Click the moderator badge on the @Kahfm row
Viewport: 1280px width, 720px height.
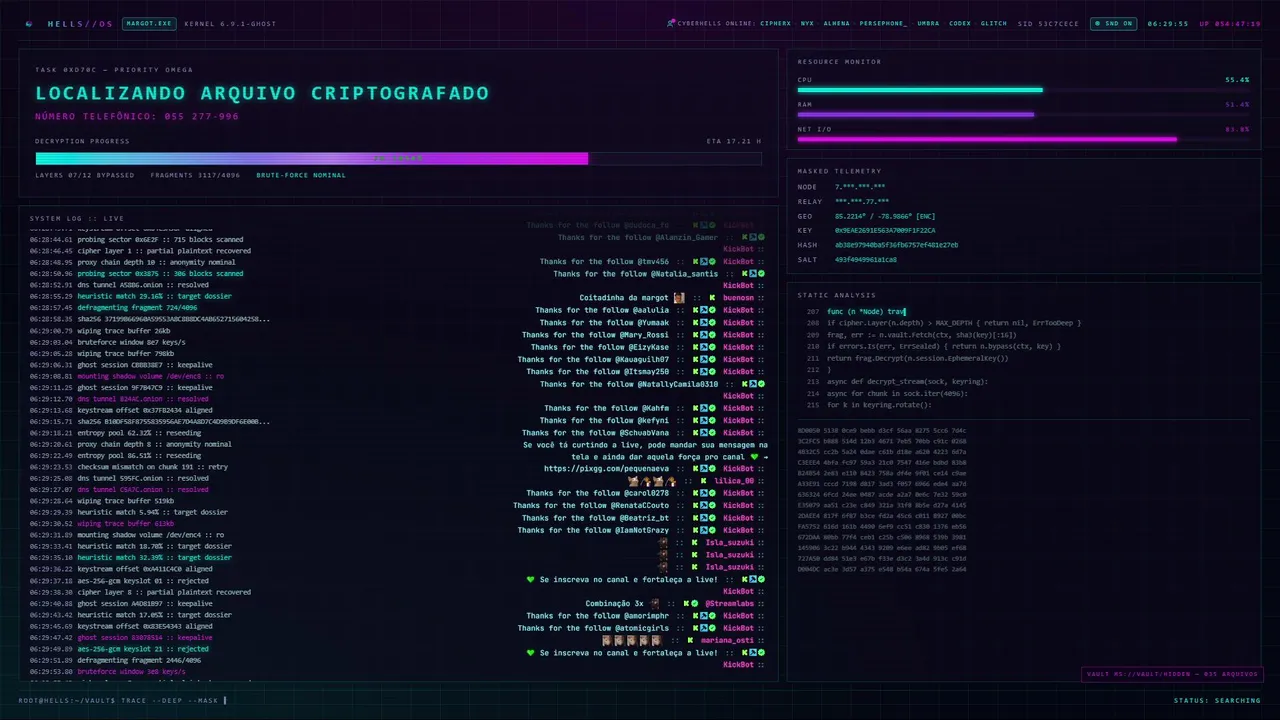pyautogui.click(x=703, y=408)
